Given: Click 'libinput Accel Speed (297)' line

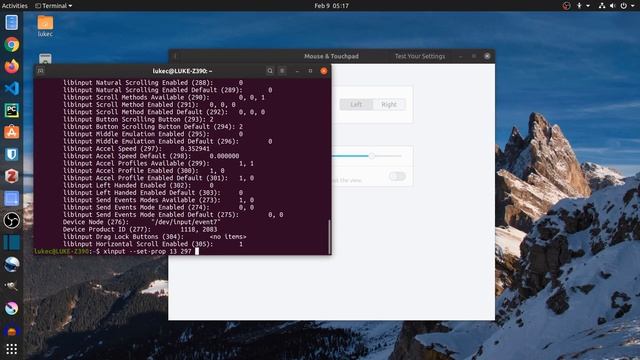Looking at the screenshot, I should (x=136, y=149).
